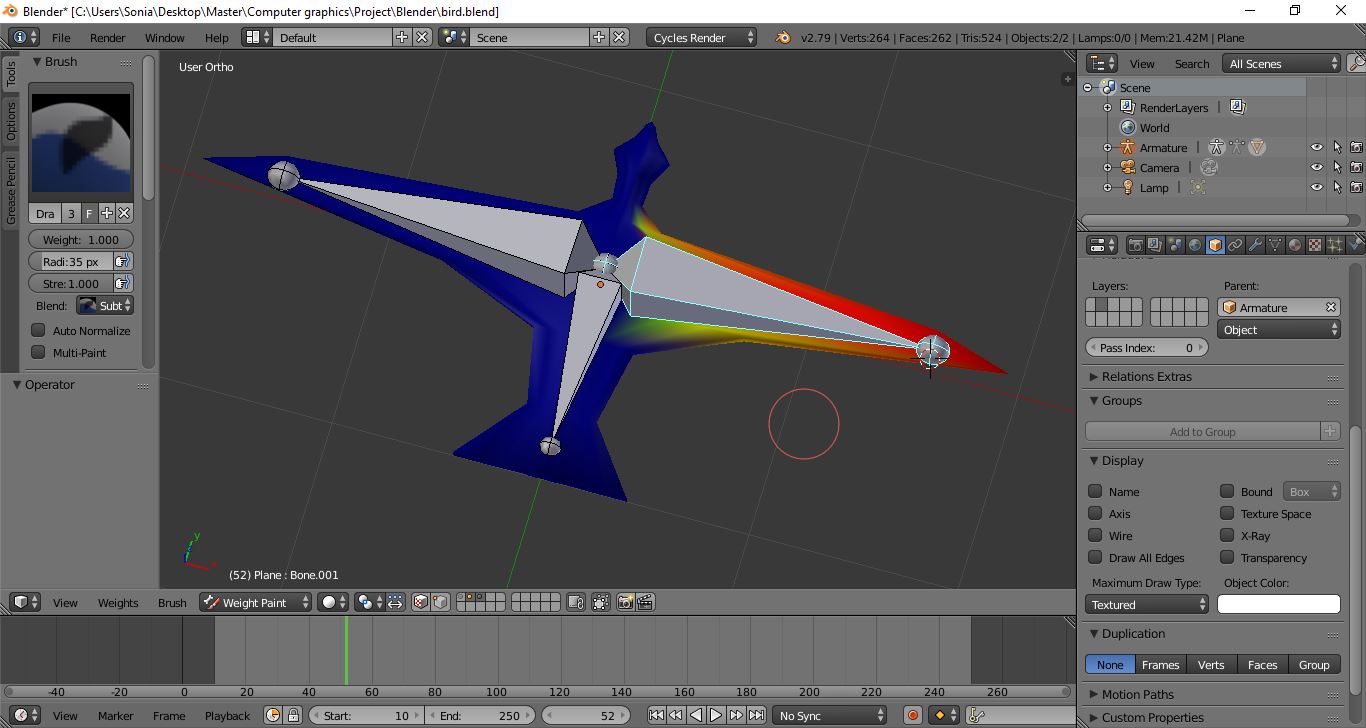
Task: Open the Scene properties tab icon
Action: [x=1175, y=245]
